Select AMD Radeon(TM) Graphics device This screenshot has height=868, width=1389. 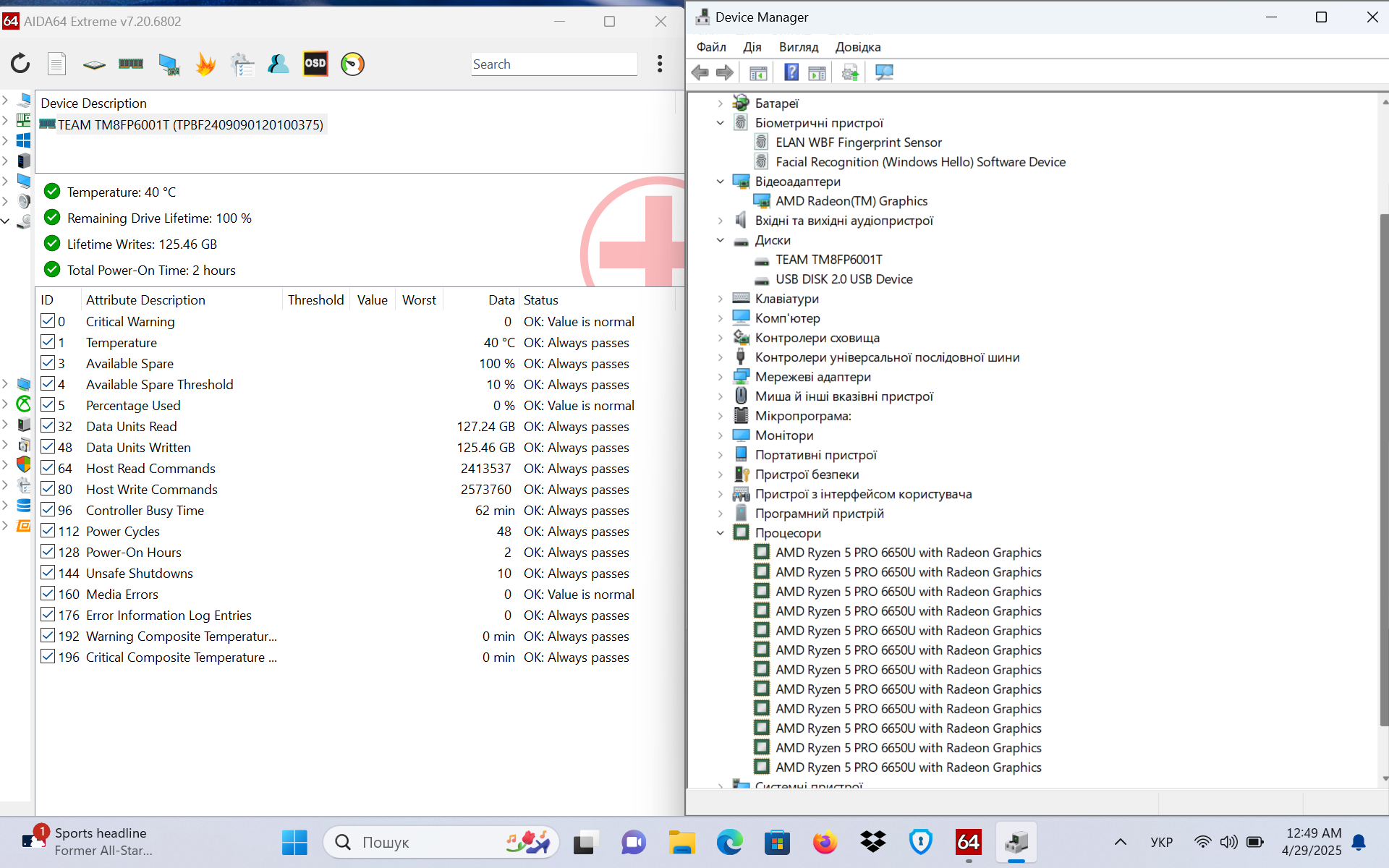(x=851, y=201)
